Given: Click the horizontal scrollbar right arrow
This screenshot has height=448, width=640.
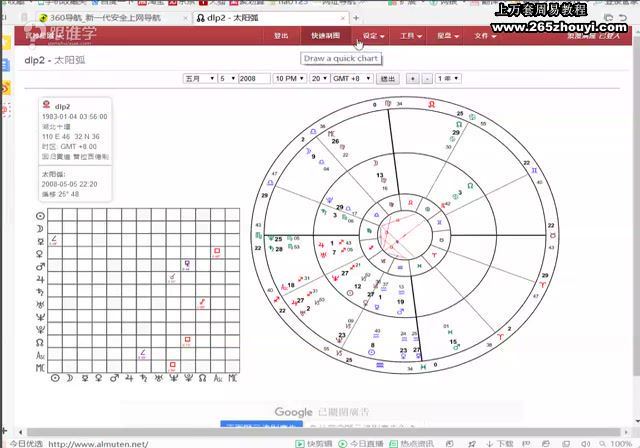Looking at the screenshot, I should pos(627,432).
